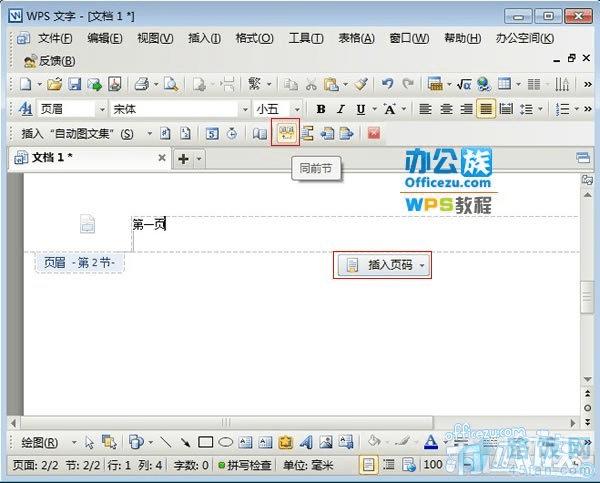Toggle justified alignment
This screenshot has width=600, height=483.
tap(486, 109)
